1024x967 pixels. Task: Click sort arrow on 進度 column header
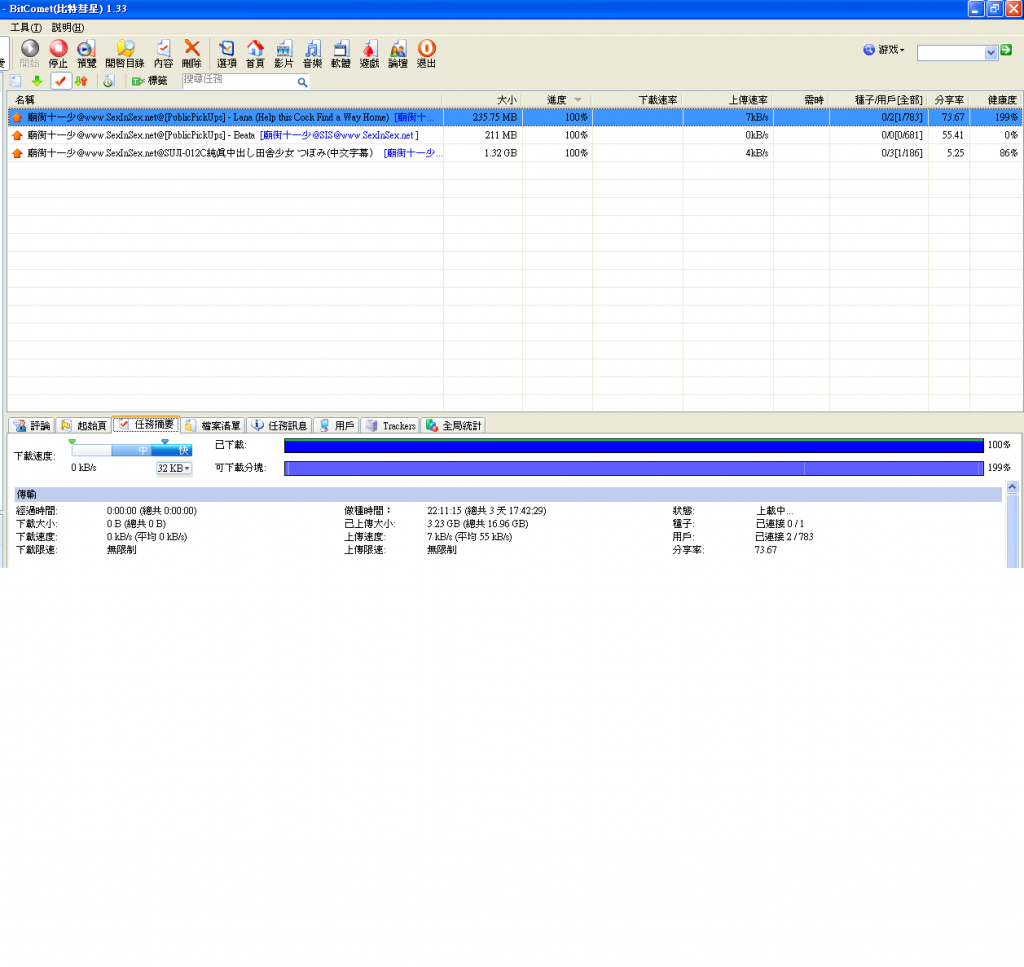[x=578, y=100]
